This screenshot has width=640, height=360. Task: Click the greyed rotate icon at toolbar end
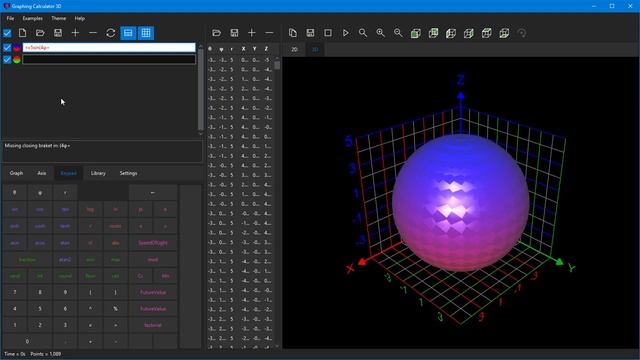tap(522, 33)
